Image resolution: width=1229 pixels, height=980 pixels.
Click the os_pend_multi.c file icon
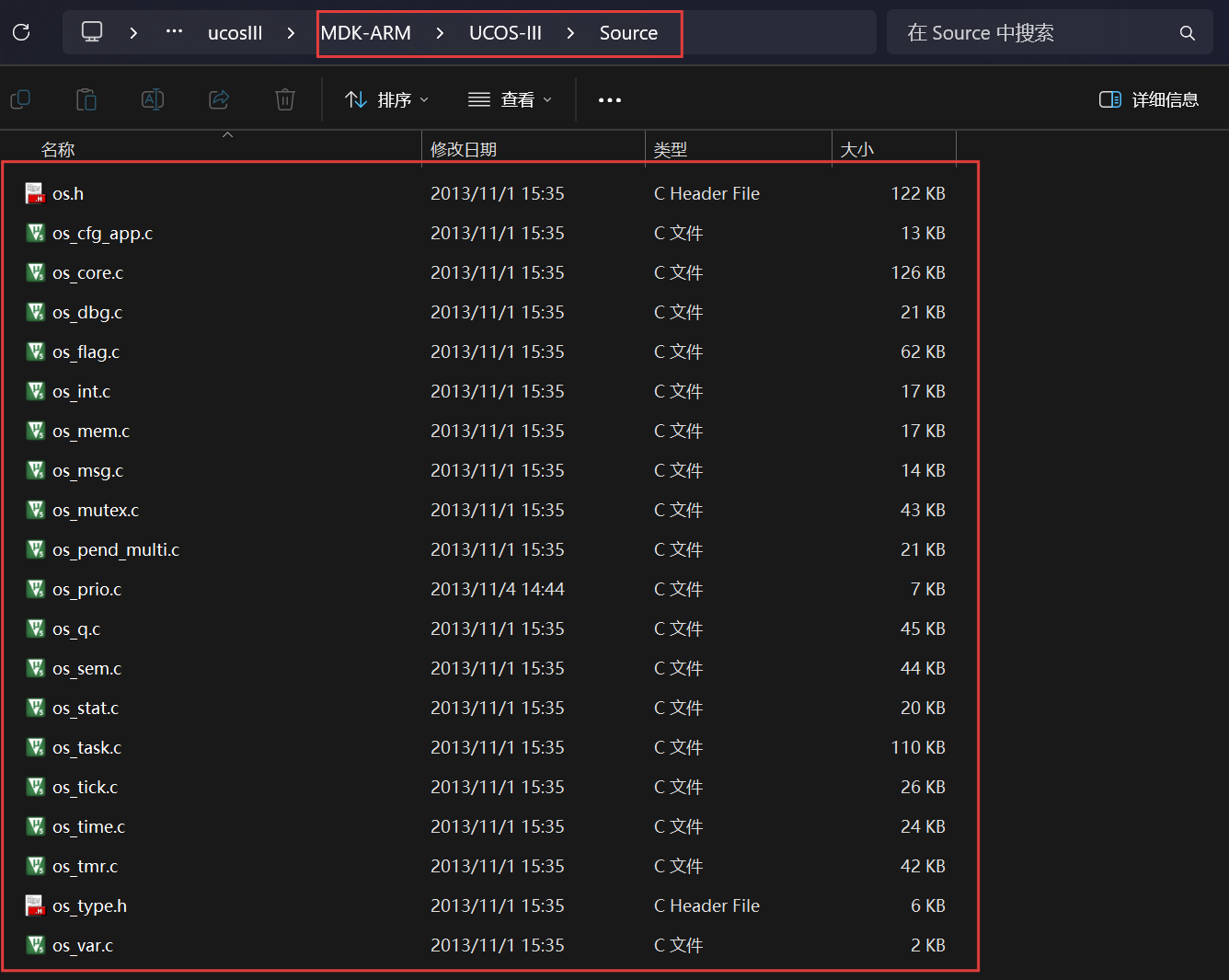coord(35,549)
